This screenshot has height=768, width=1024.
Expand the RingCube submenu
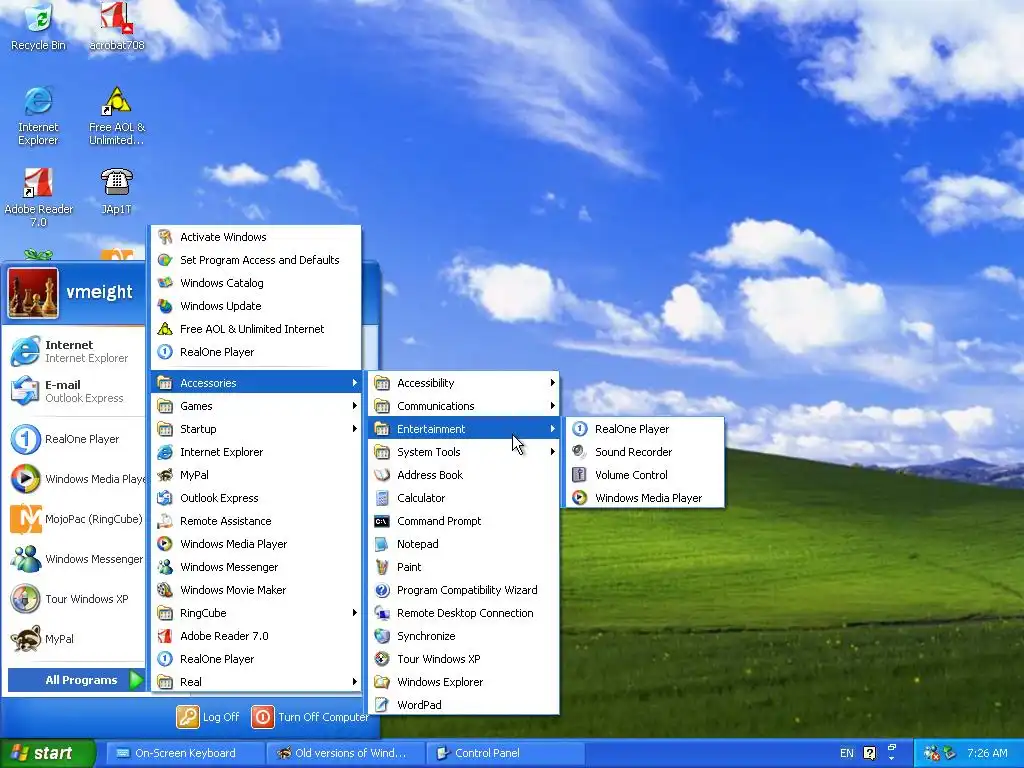256,613
